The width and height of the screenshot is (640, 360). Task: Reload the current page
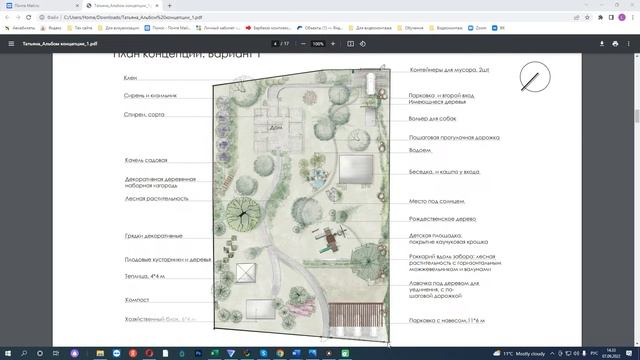[x=29, y=17]
